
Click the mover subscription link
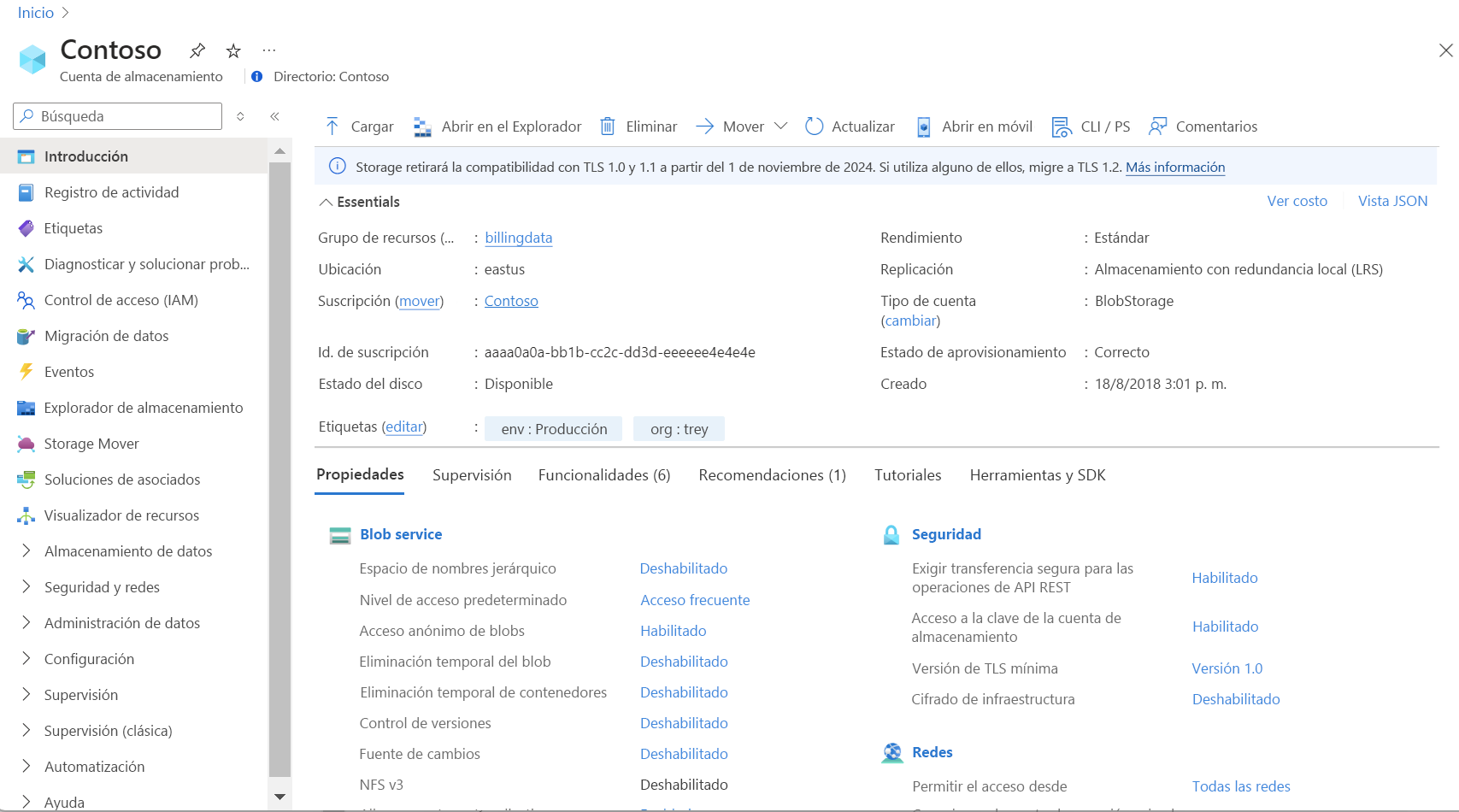(420, 301)
